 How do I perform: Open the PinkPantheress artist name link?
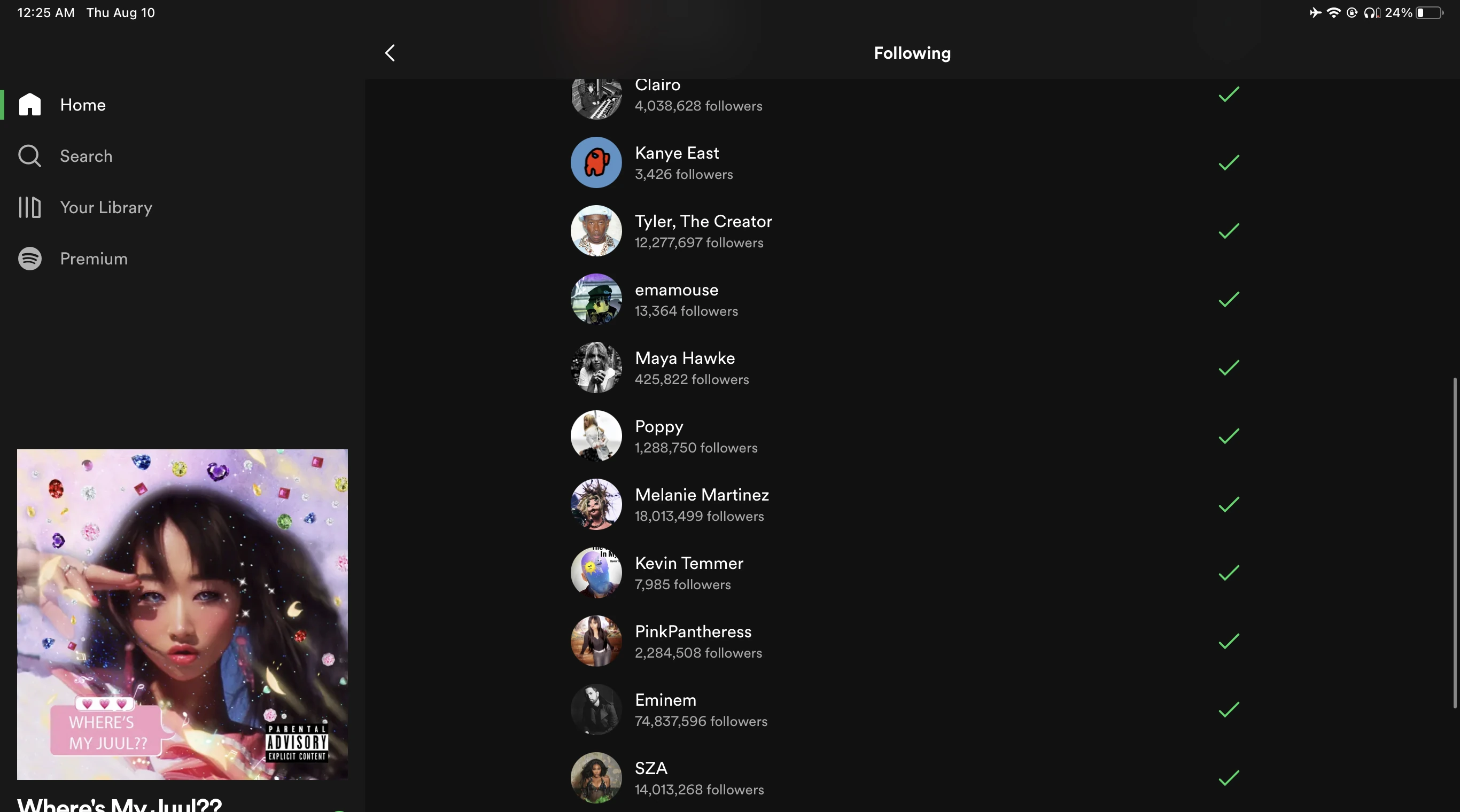pyautogui.click(x=693, y=631)
